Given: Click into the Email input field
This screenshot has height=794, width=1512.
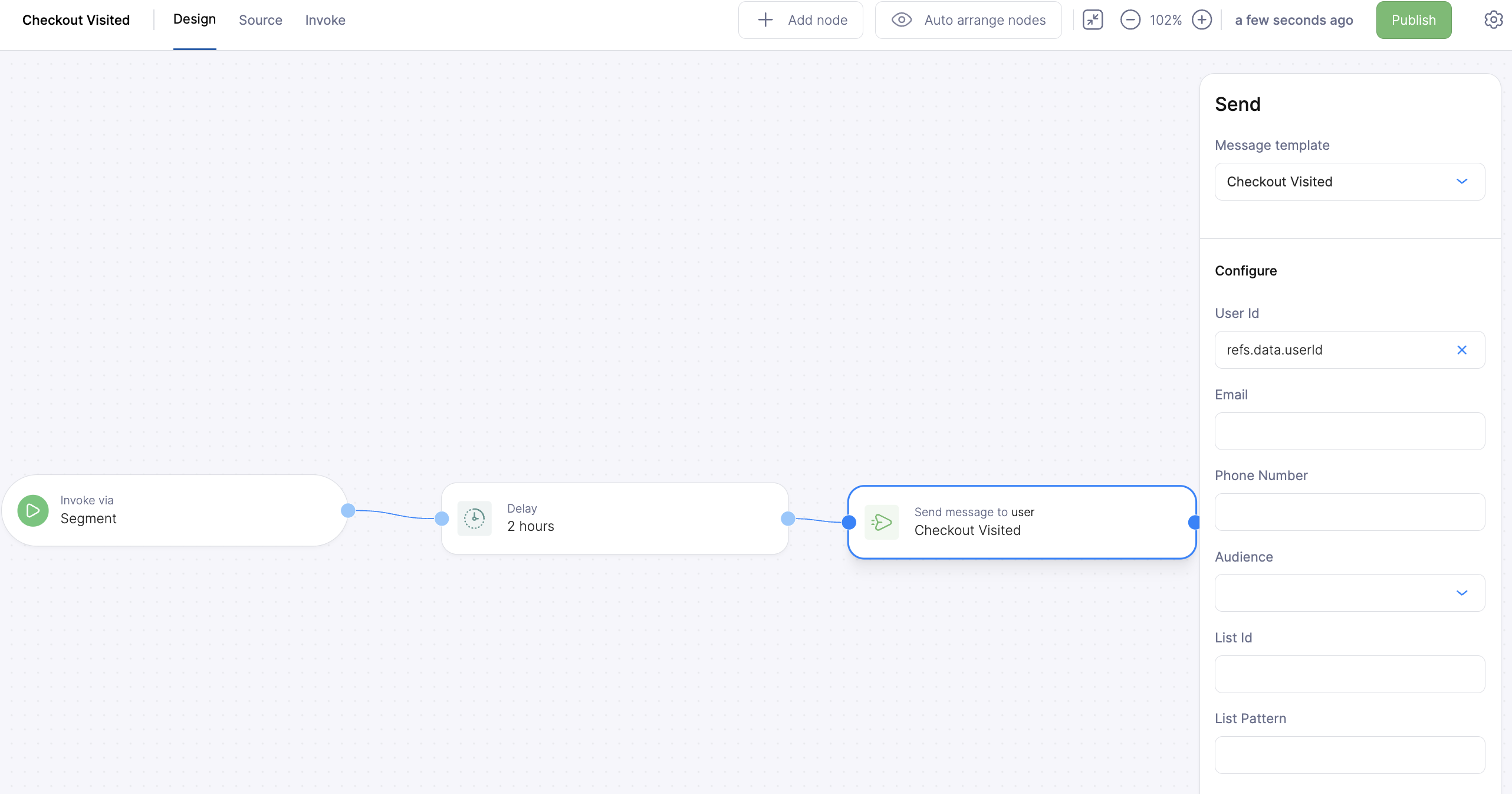Looking at the screenshot, I should pos(1349,431).
